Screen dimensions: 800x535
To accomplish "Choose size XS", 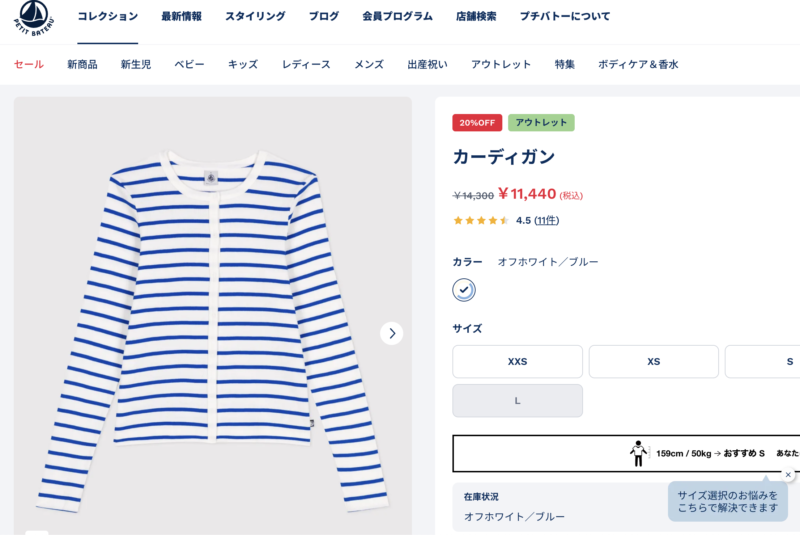I will point(653,361).
